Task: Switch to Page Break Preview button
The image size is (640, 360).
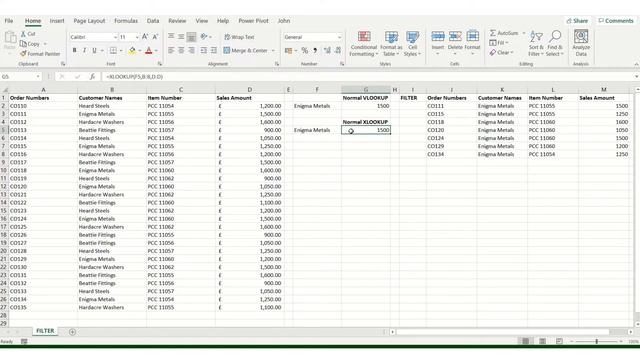Action: [x=559, y=341]
